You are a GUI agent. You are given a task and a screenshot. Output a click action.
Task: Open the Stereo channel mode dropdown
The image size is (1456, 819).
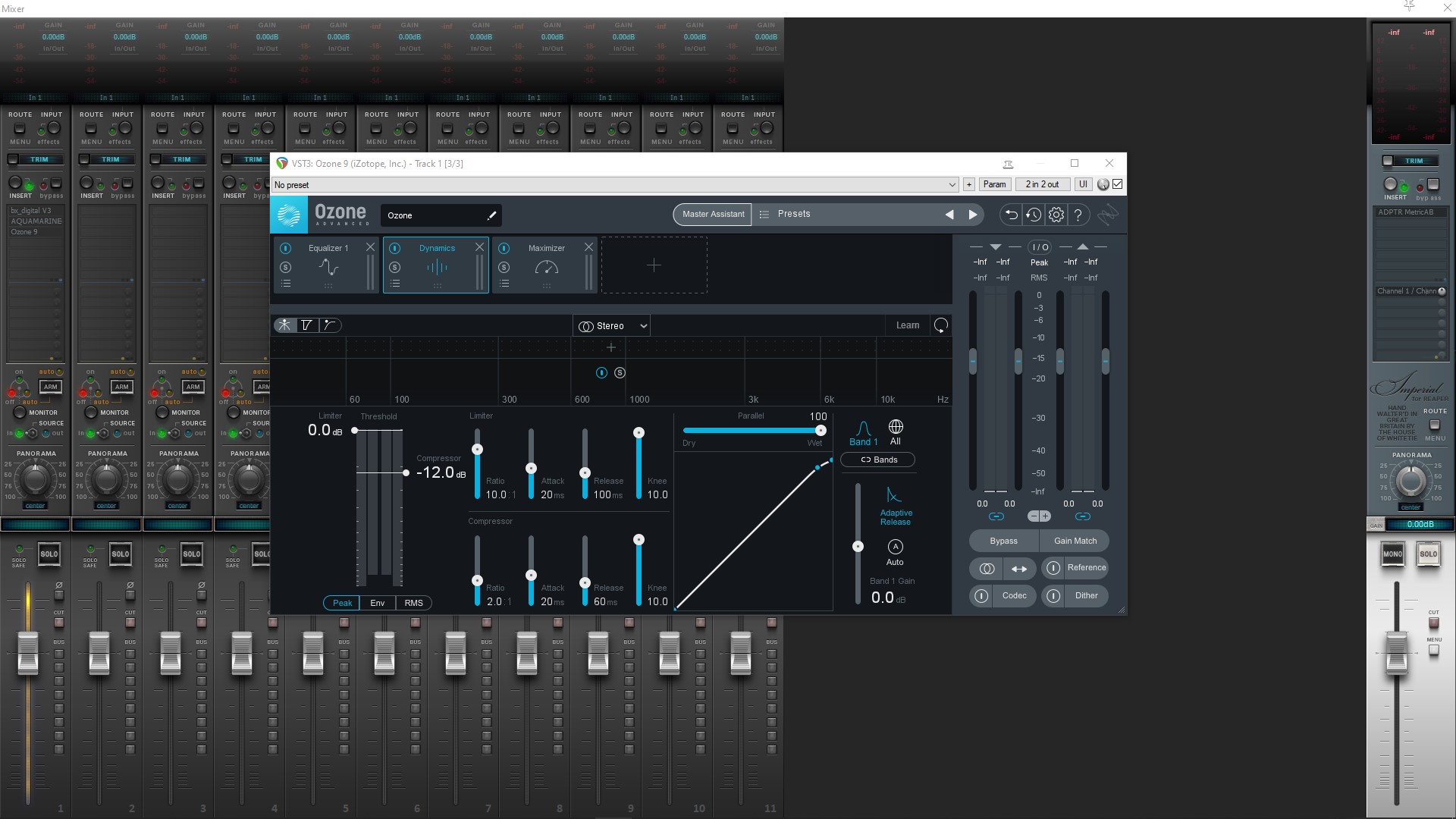pos(611,326)
